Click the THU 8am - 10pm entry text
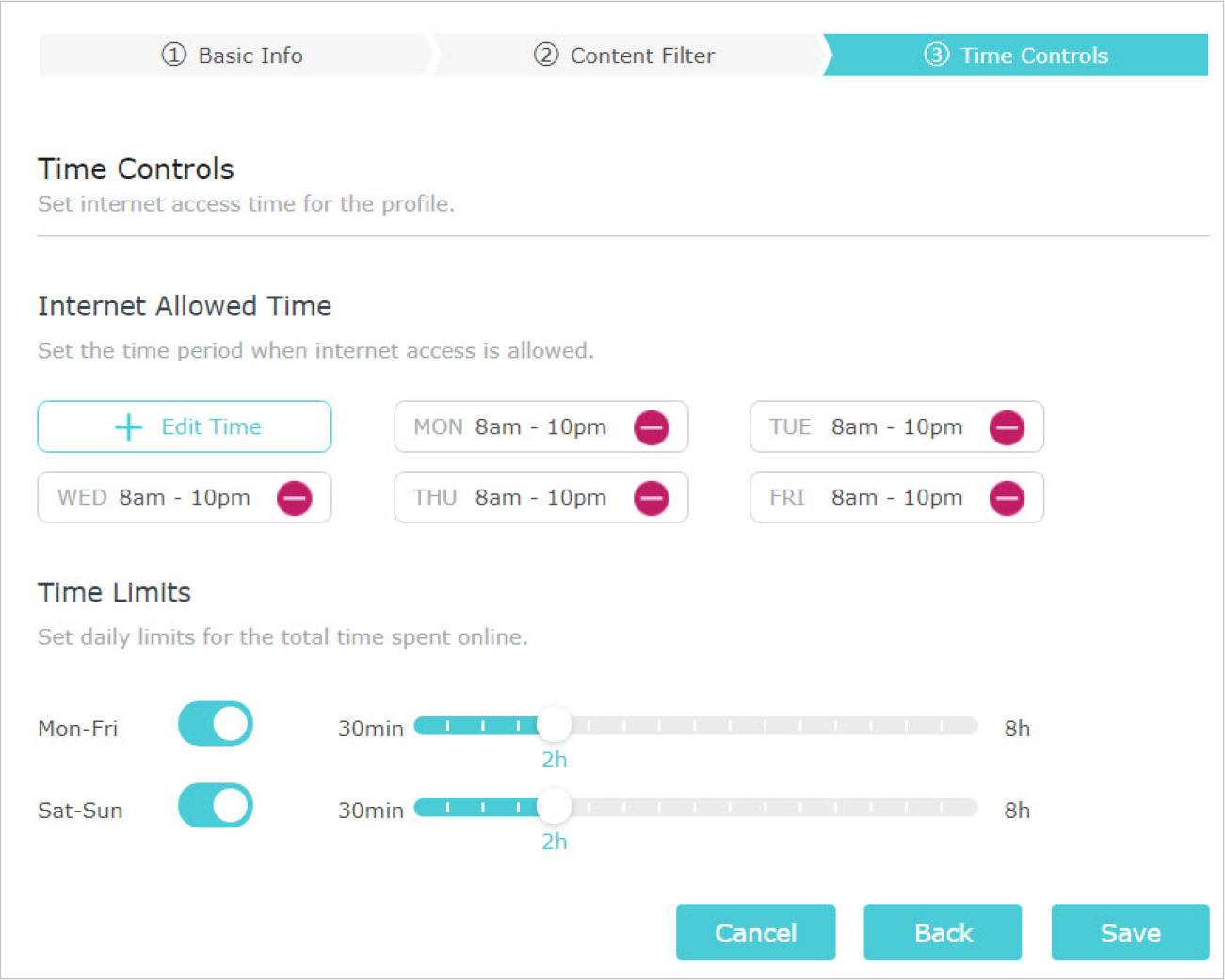 [509, 498]
